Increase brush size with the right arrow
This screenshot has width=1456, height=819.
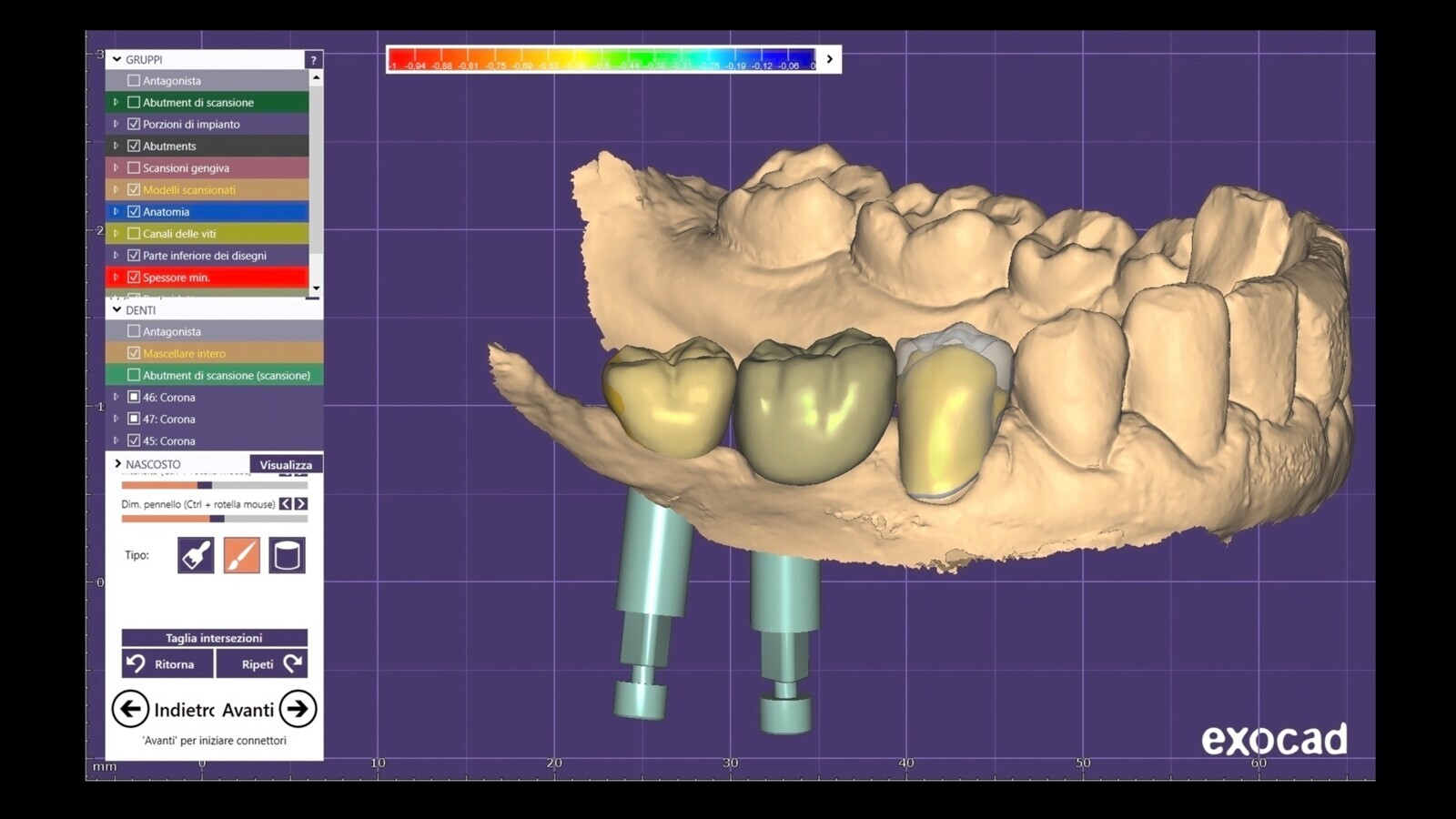[x=300, y=504]
